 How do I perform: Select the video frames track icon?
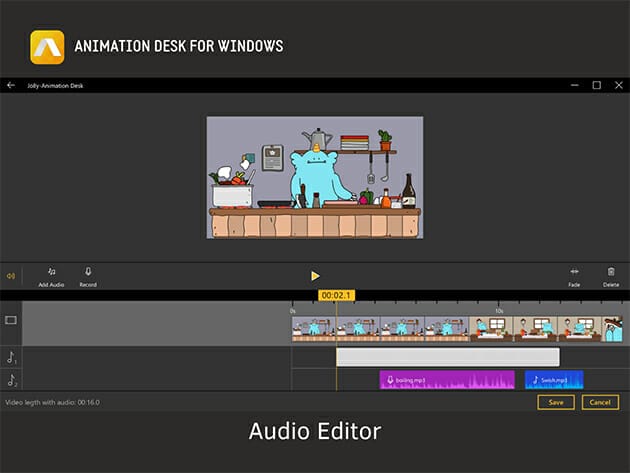tap(11, 321)
